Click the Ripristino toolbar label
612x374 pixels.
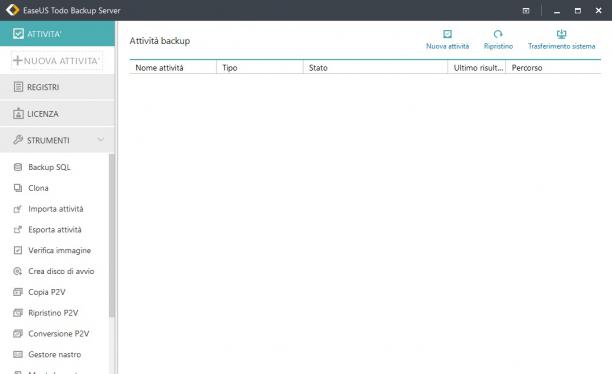click(498, 46)
